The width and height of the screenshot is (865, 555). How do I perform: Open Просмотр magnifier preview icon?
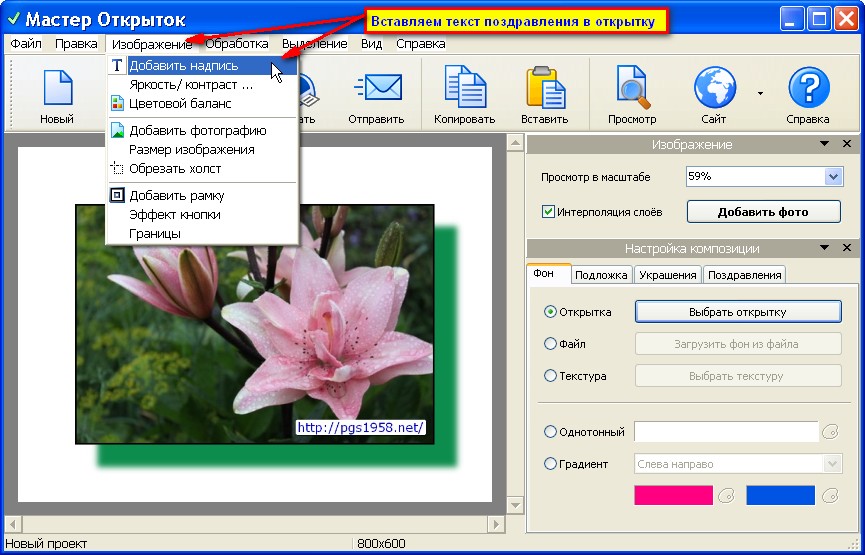(633, 87)
